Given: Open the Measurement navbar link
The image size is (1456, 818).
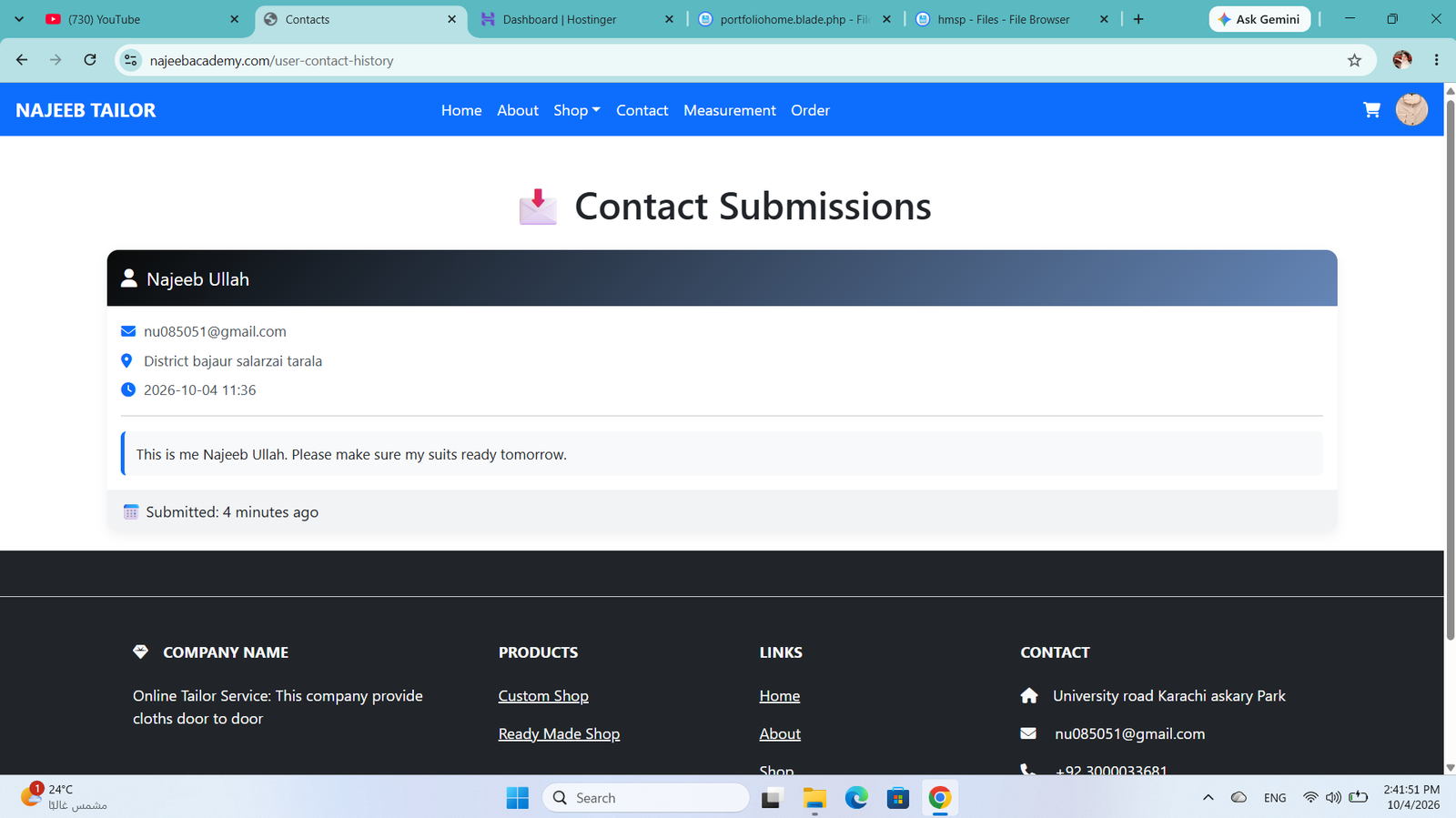Looking at the screenshot, I should [x=730, y=110].
